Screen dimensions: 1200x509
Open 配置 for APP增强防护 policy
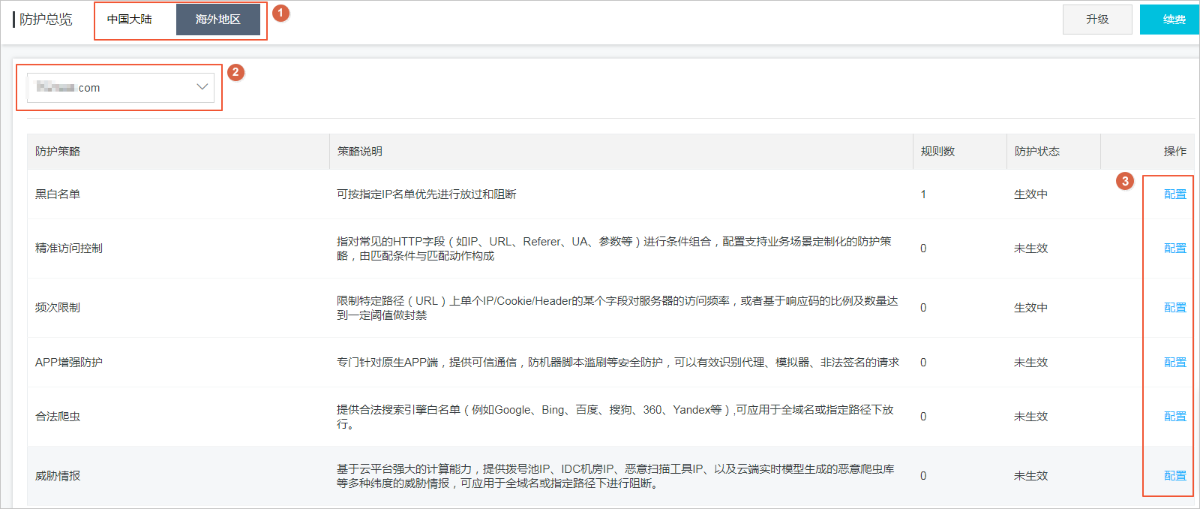pyautogui.click(x=1175, y=362)
